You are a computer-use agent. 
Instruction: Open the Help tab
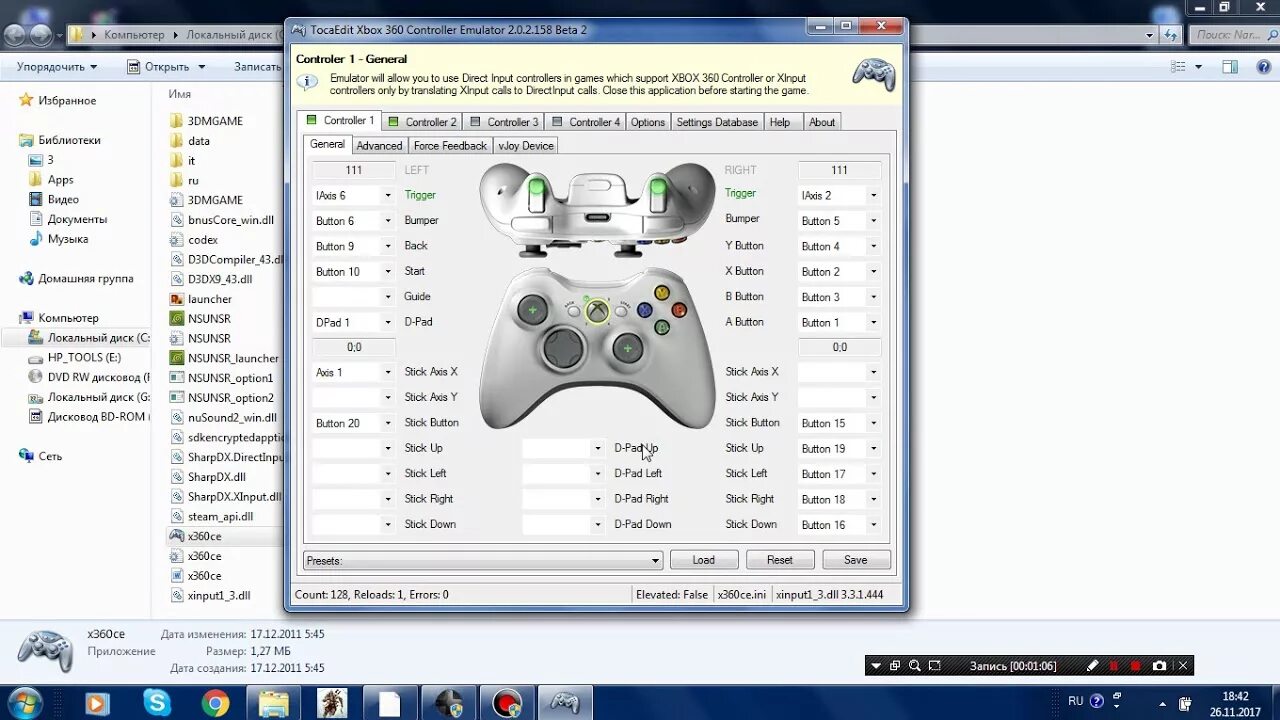coord(780,122)
